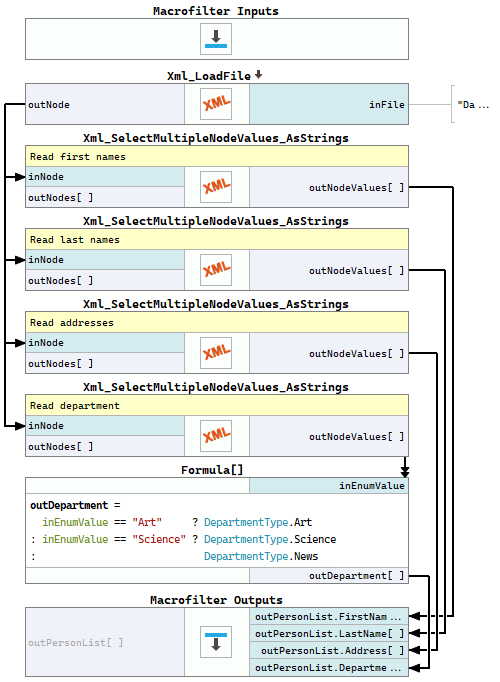Click the "Science" string in the formula

click(x=159, y=539)
